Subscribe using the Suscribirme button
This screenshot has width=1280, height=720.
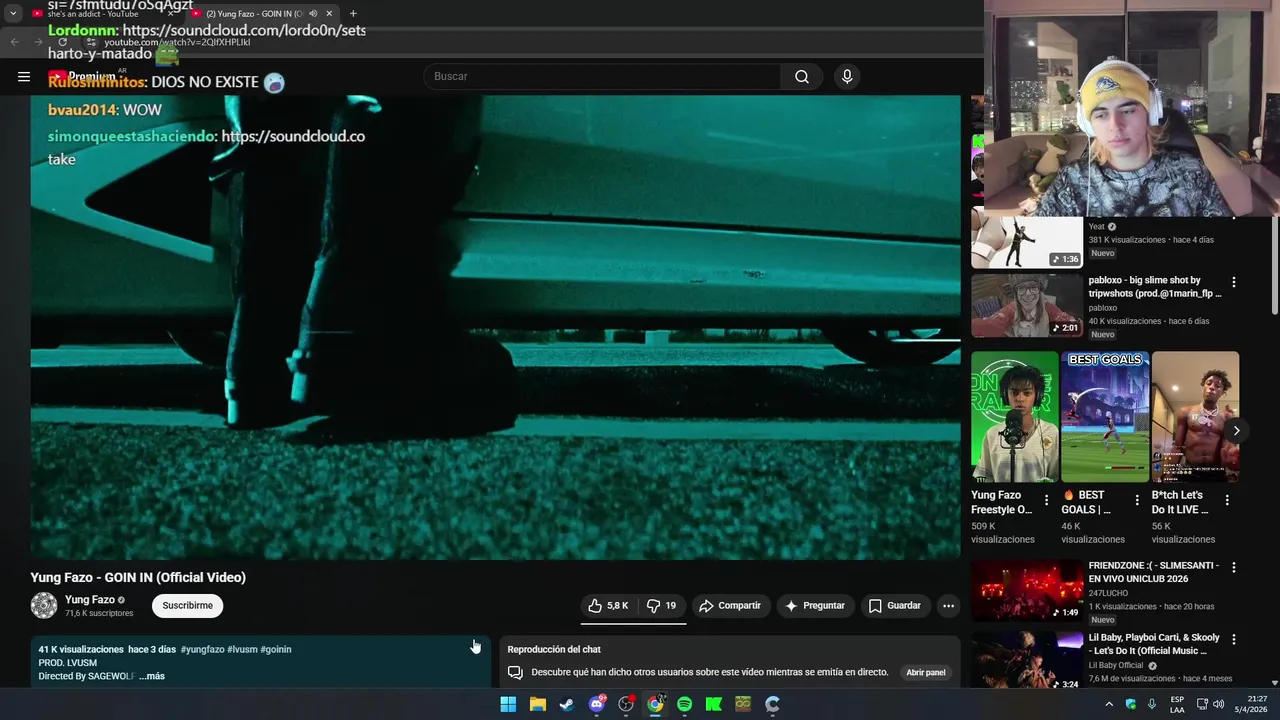tap(188, 605)
